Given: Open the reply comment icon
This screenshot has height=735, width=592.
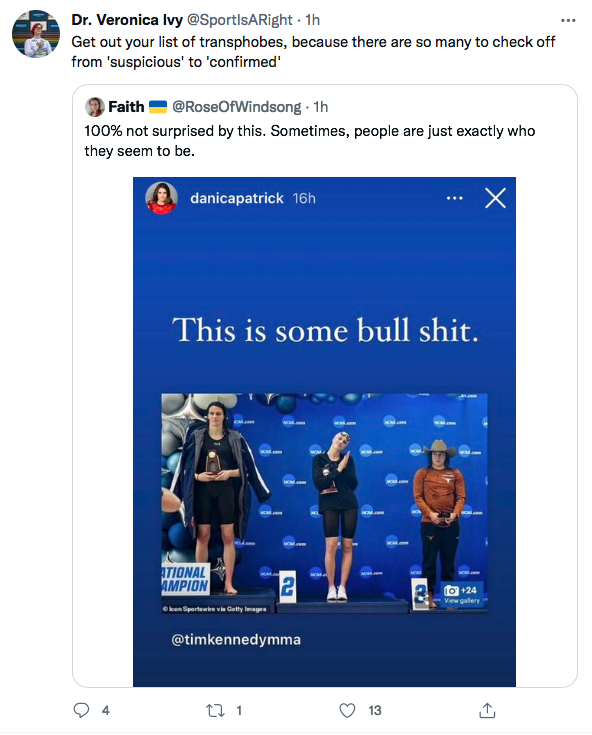Looking at the screenshot, I should pyautogui.click(x=81, y=710).
